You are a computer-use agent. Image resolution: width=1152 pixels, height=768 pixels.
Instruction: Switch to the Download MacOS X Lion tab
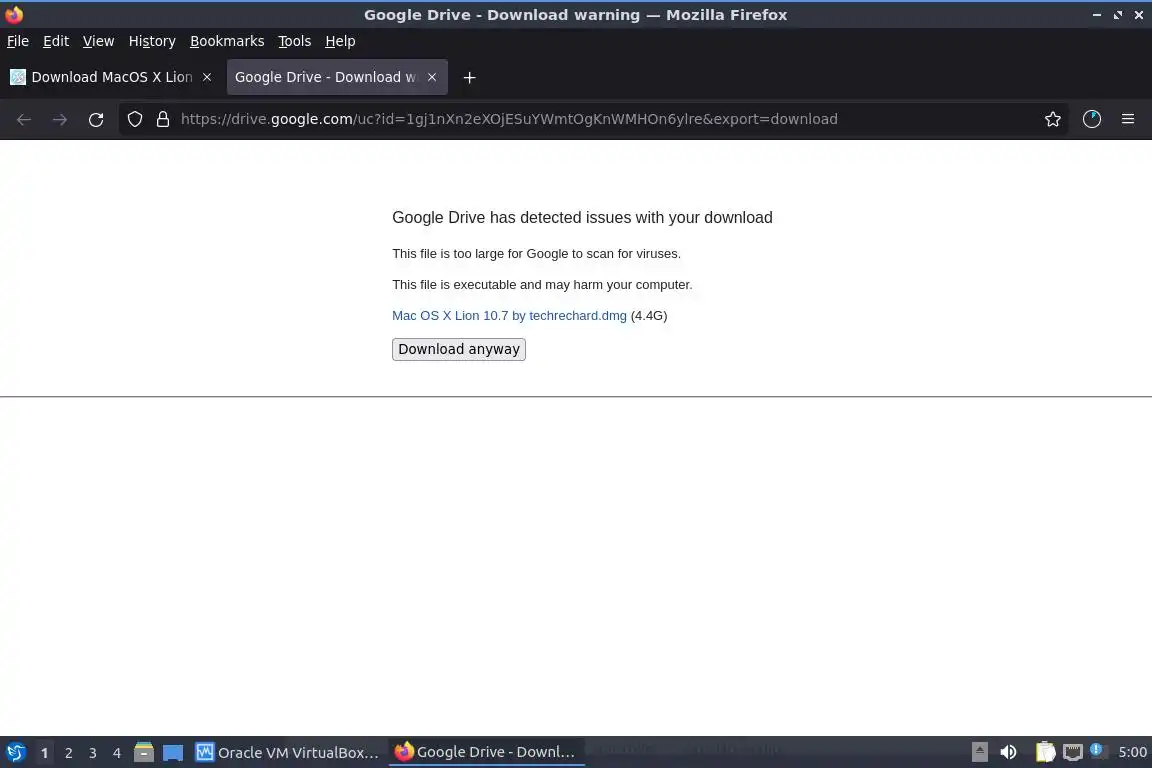point(112,77)
